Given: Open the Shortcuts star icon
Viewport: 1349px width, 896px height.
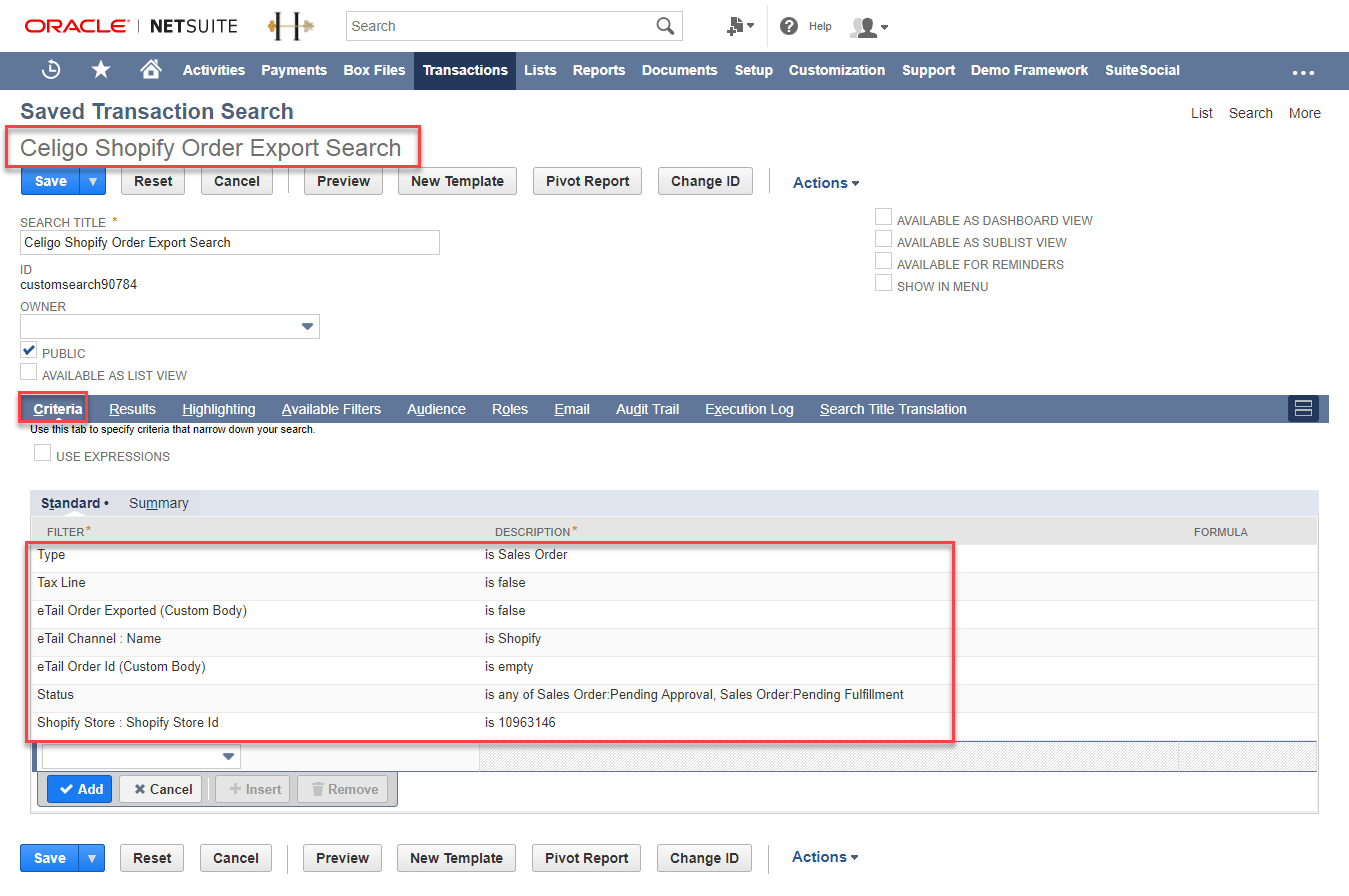Looking at the screenshot, I should [101, 70].
